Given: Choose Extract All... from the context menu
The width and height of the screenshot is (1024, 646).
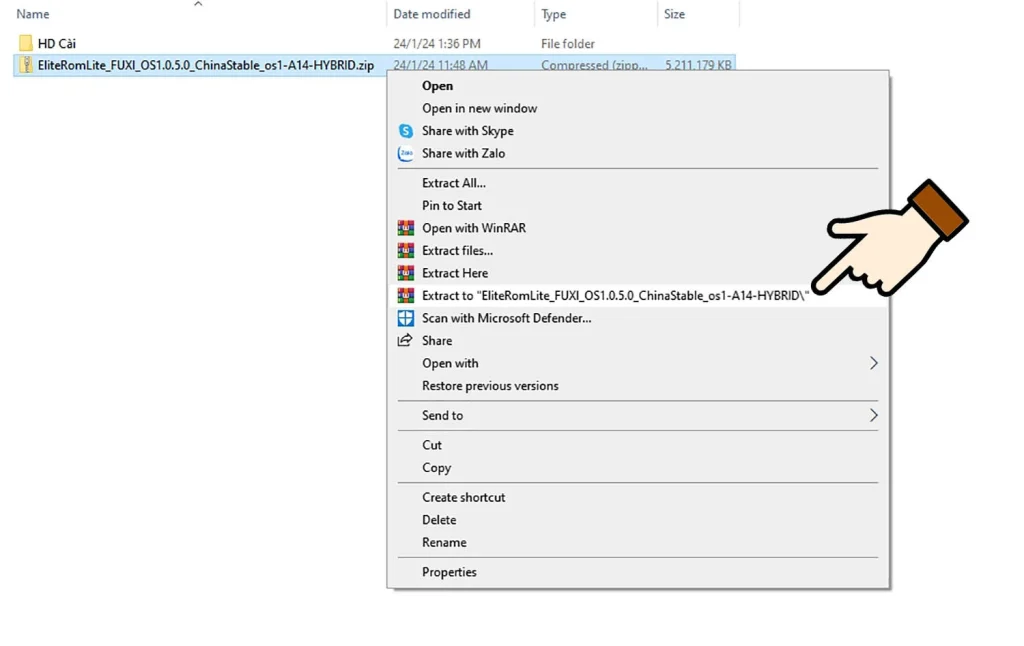Looking at the screenshot, I should [x=453, y=183].
